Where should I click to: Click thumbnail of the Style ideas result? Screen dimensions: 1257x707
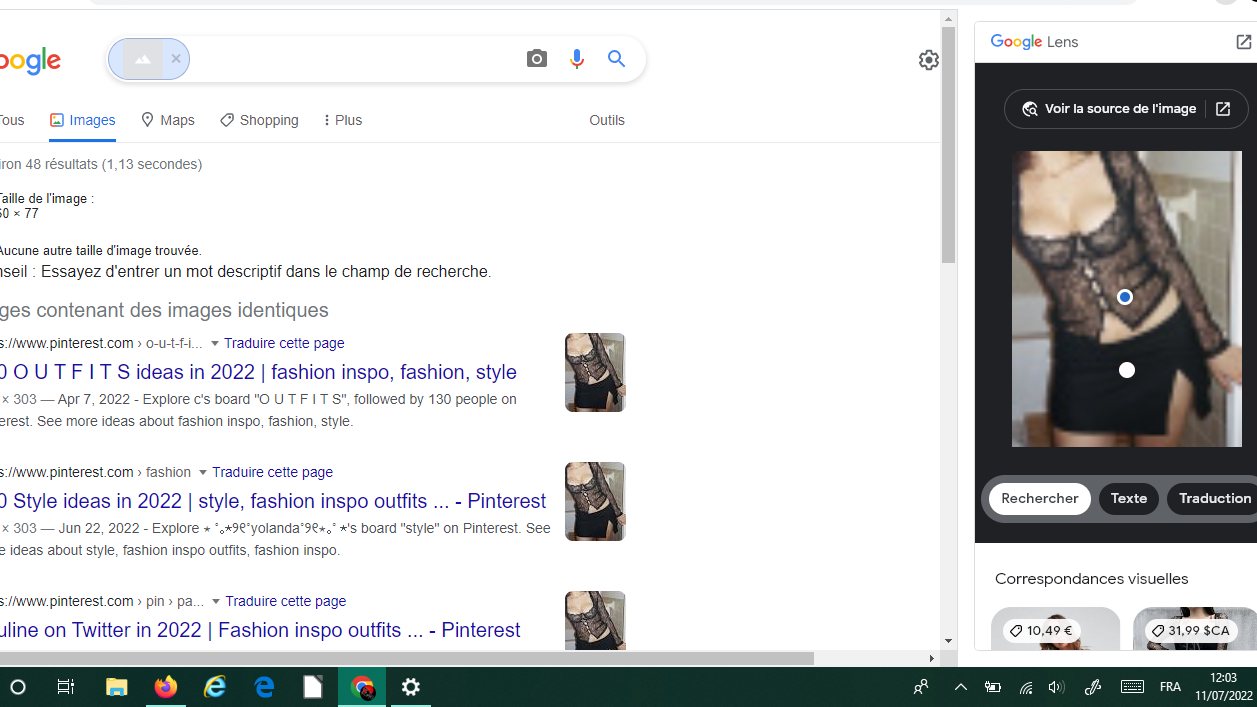(595, 501)
